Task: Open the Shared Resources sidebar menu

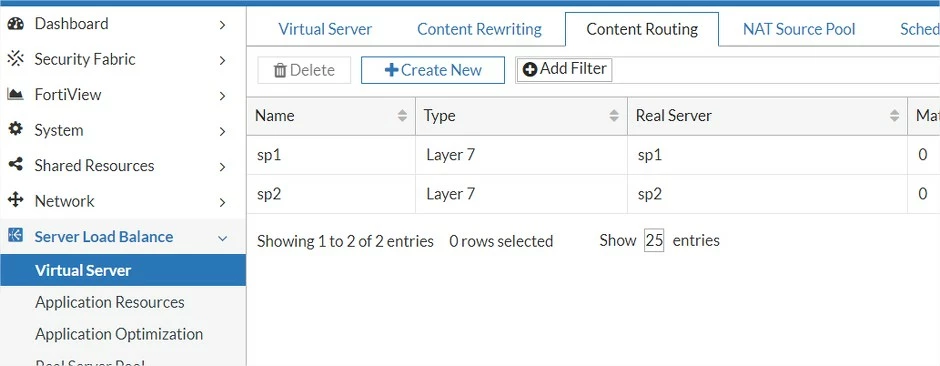Action: [x=123, y=165]
